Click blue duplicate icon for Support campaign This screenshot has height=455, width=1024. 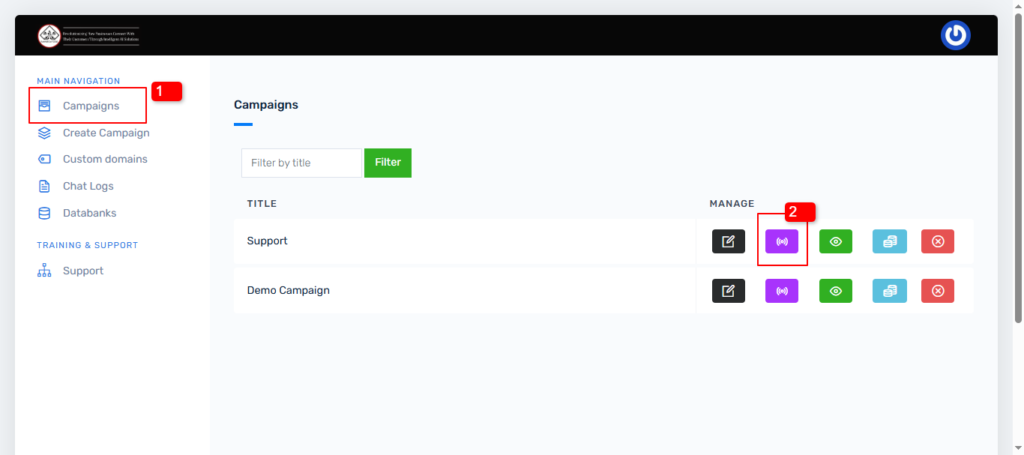[x=889, y=242]
